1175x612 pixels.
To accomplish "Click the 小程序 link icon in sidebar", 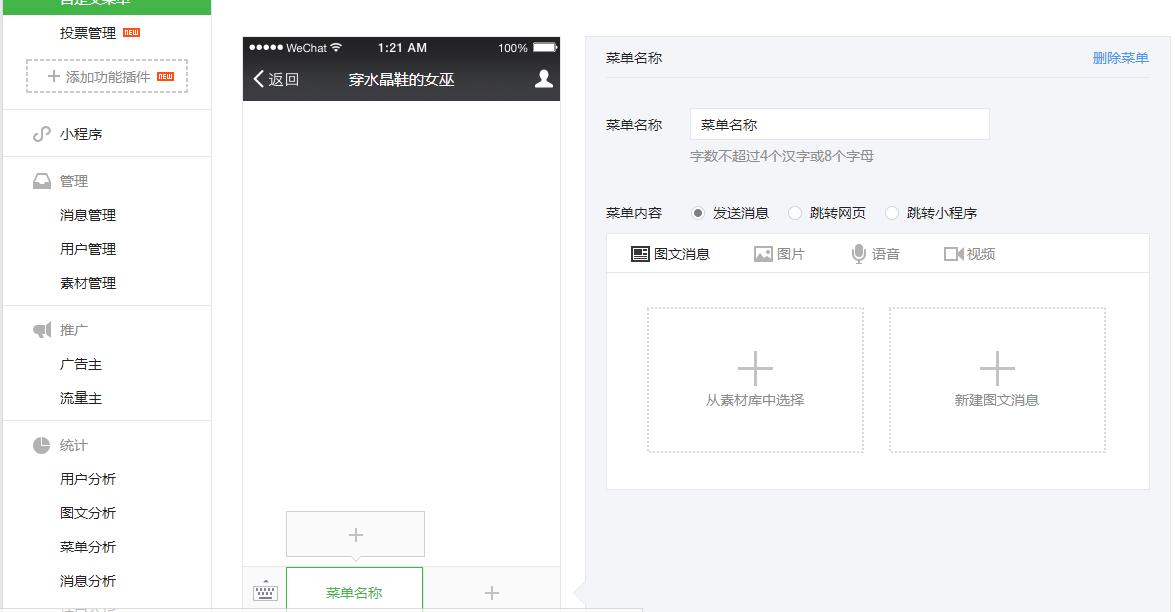I will click(x=42, y=134).
